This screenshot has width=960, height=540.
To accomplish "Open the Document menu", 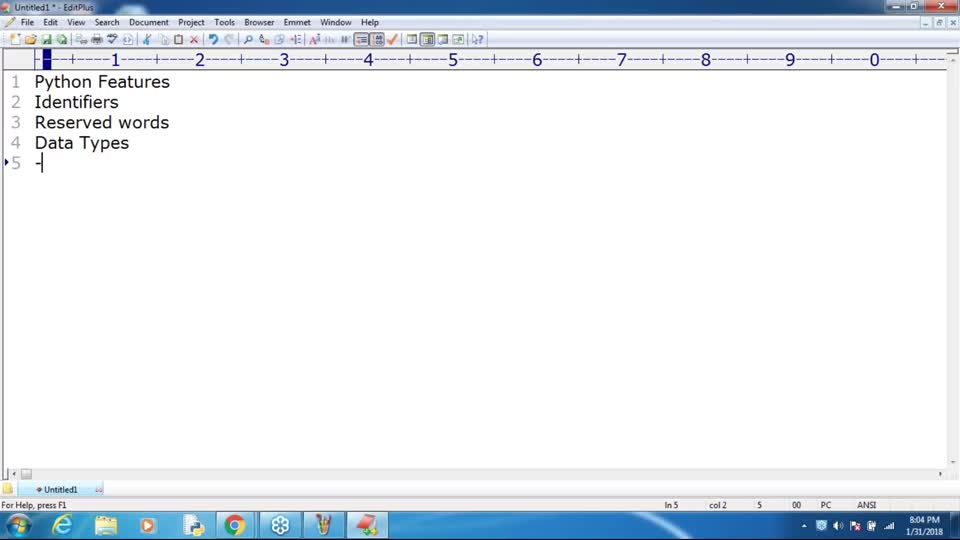I will (x=149, y=22).
